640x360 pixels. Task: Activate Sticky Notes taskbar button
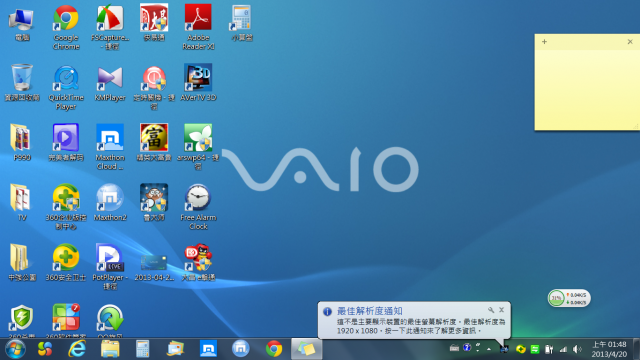[x=307, y=349]
